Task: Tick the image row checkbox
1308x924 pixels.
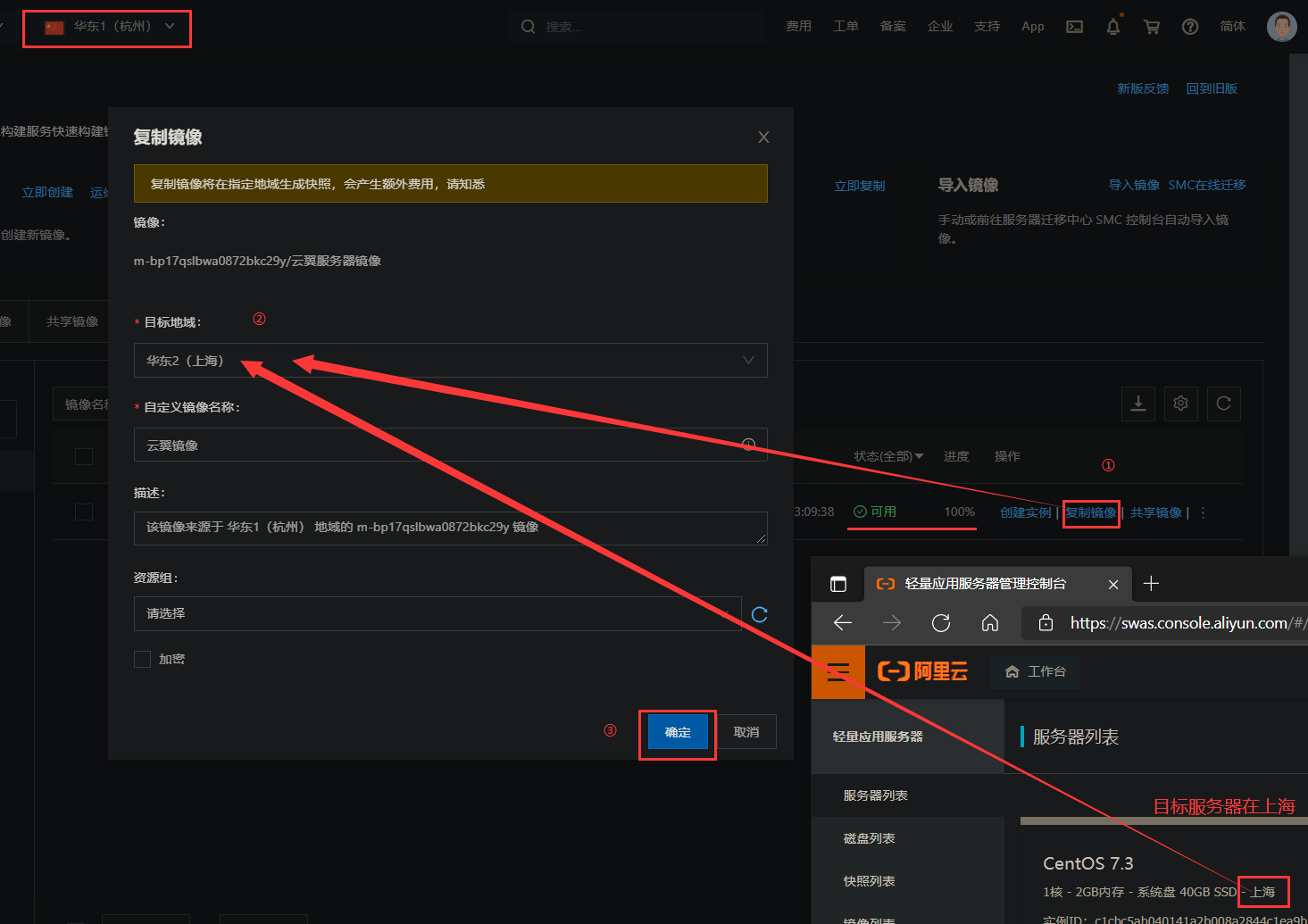Action: 84,512
